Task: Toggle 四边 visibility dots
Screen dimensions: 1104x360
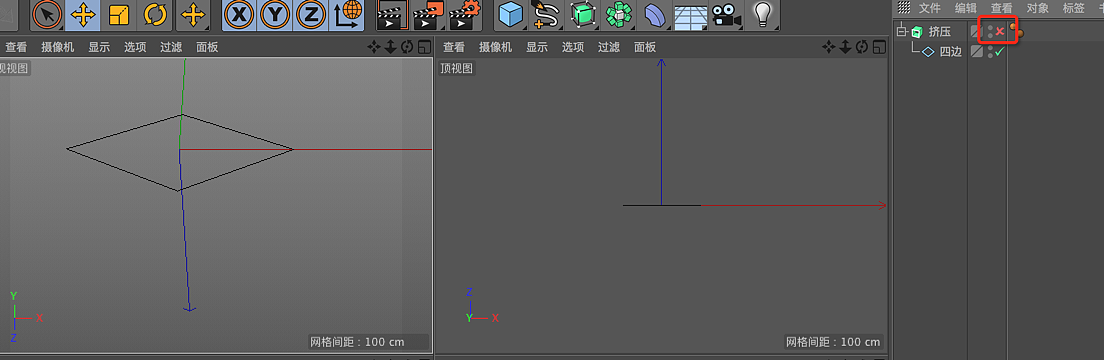Action: [990, 51]
